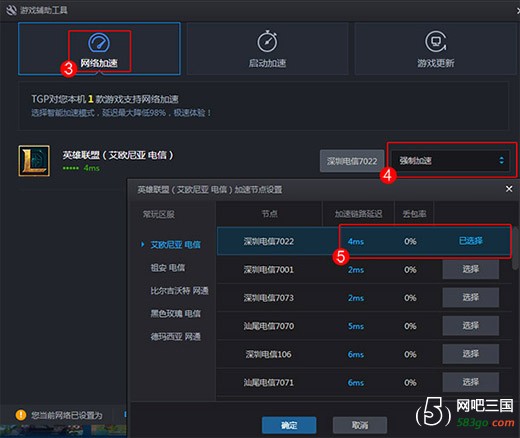Viewport: 520px width, 438px height.
Task: Click the orange warning icon in status bar
Action: [x=21, y=415]
